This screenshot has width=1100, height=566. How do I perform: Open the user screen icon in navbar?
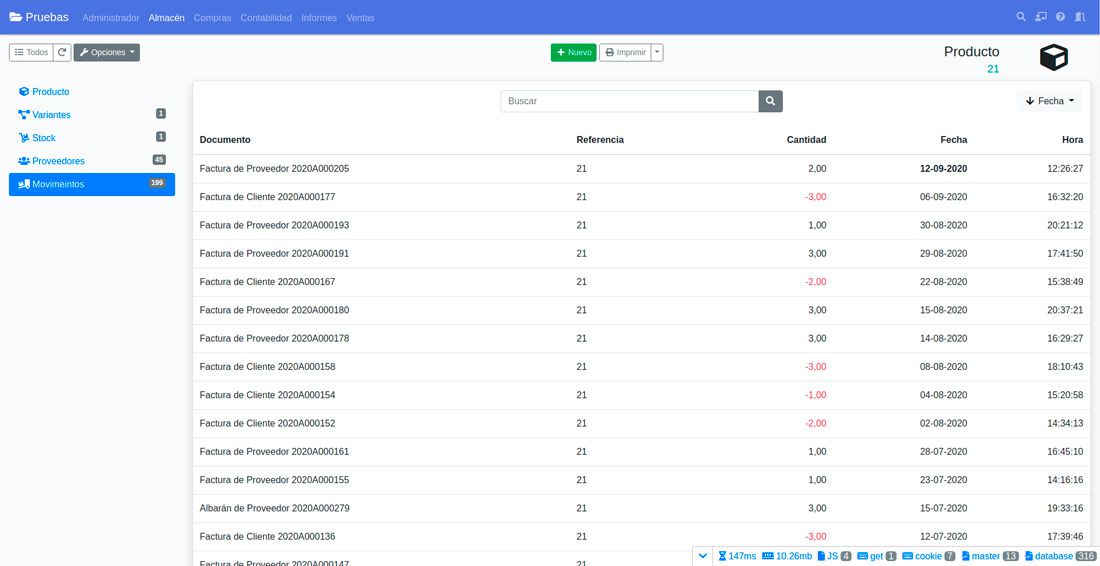pos(1041,17)
